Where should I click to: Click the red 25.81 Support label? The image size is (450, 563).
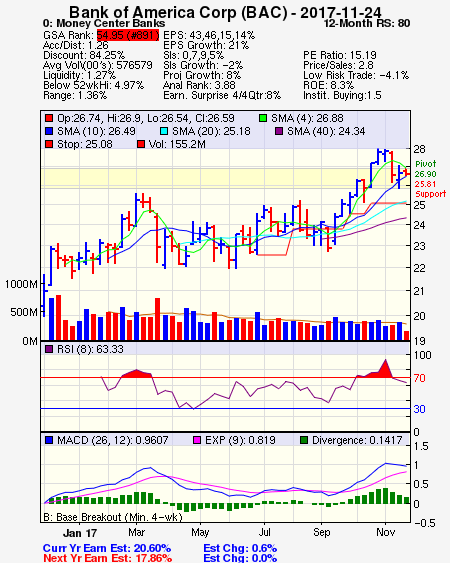click(x=430, y=189)
